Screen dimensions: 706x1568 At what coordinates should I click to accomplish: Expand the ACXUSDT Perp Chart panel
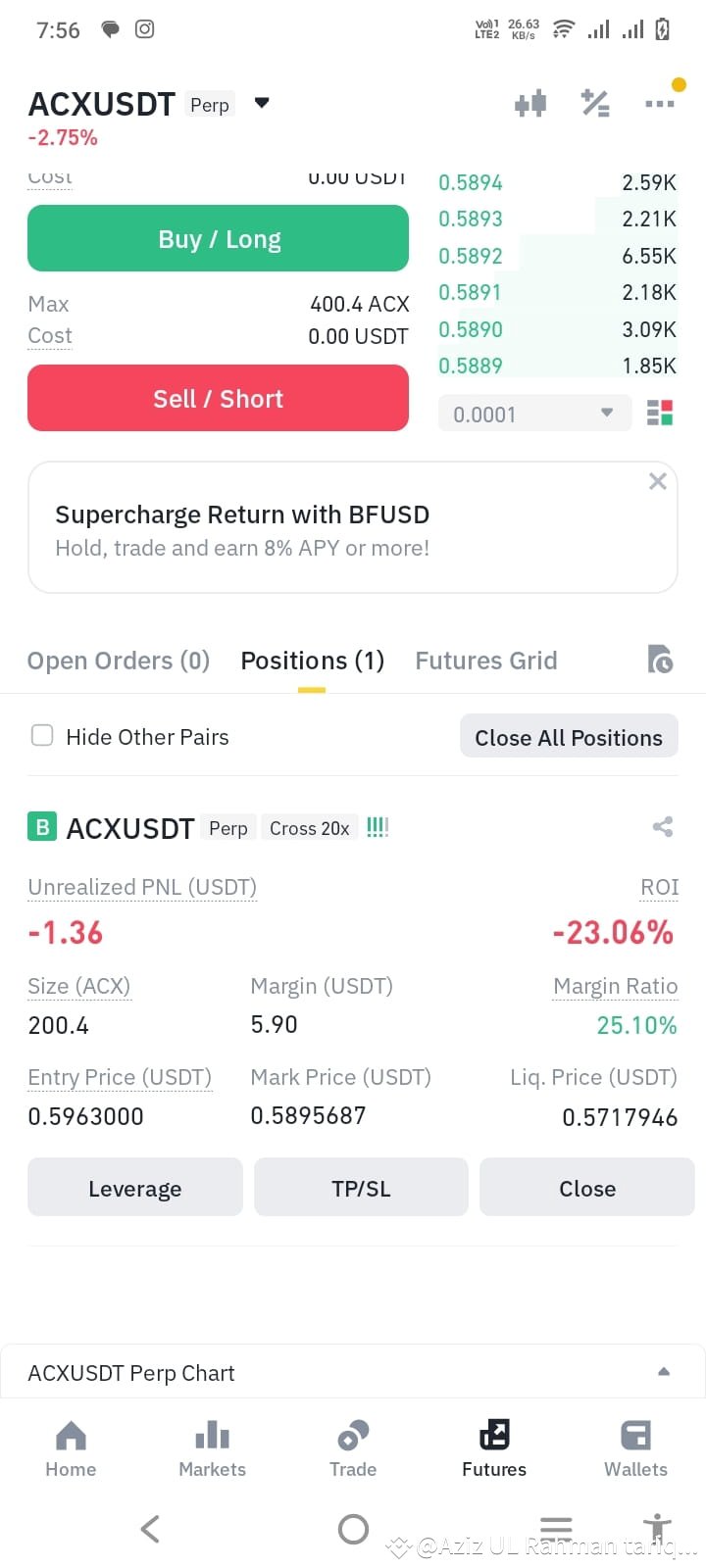coord(353,1372)
